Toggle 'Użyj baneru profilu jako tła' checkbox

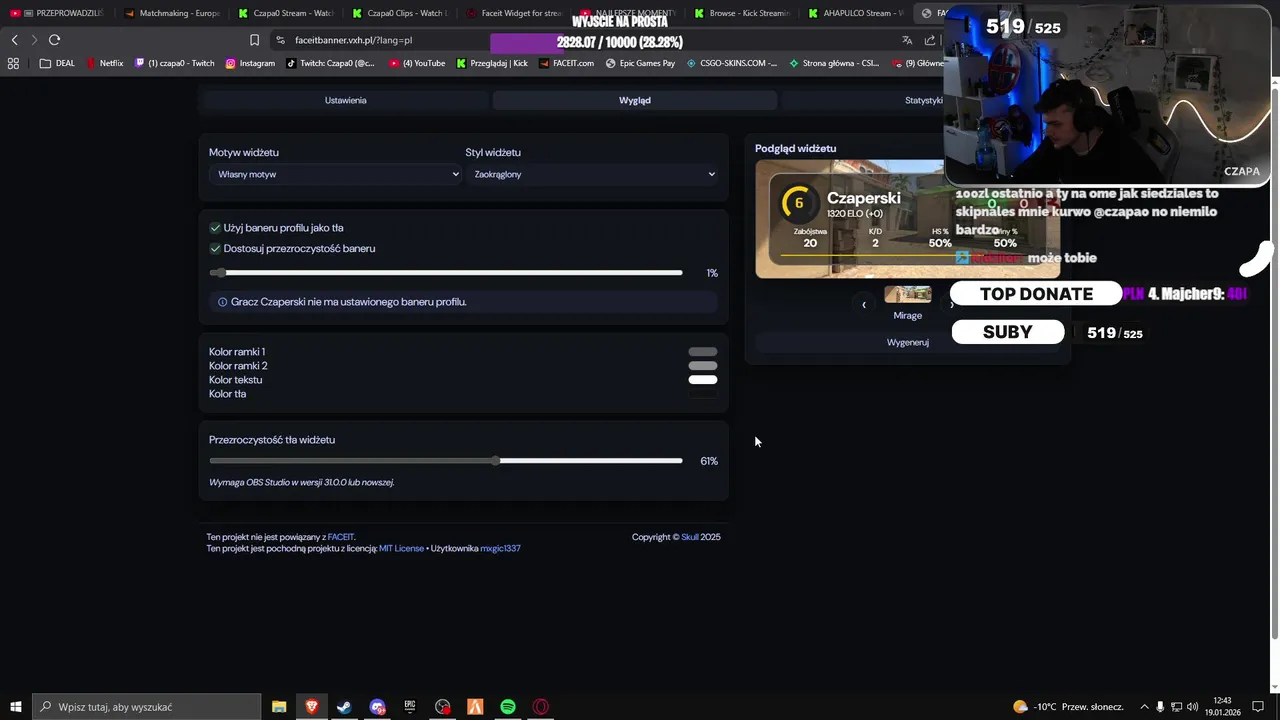pos(215,228)
